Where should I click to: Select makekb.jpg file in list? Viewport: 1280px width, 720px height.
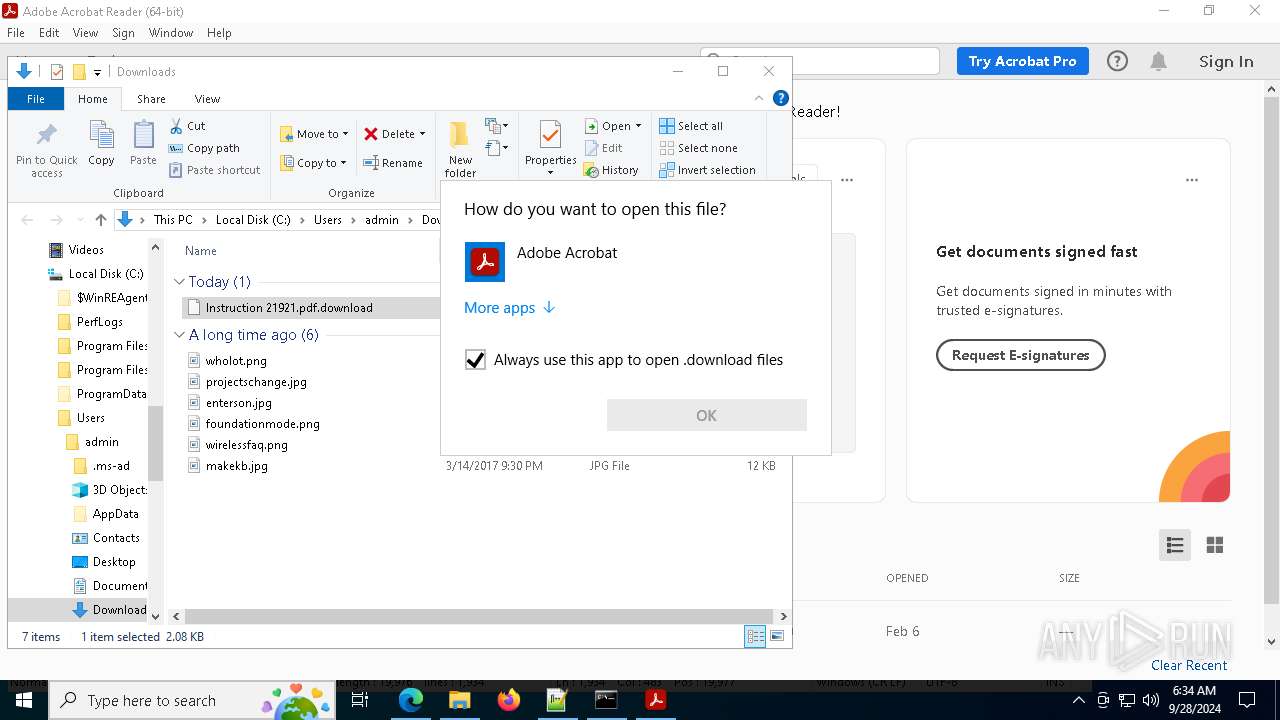(x=237, y=466)
